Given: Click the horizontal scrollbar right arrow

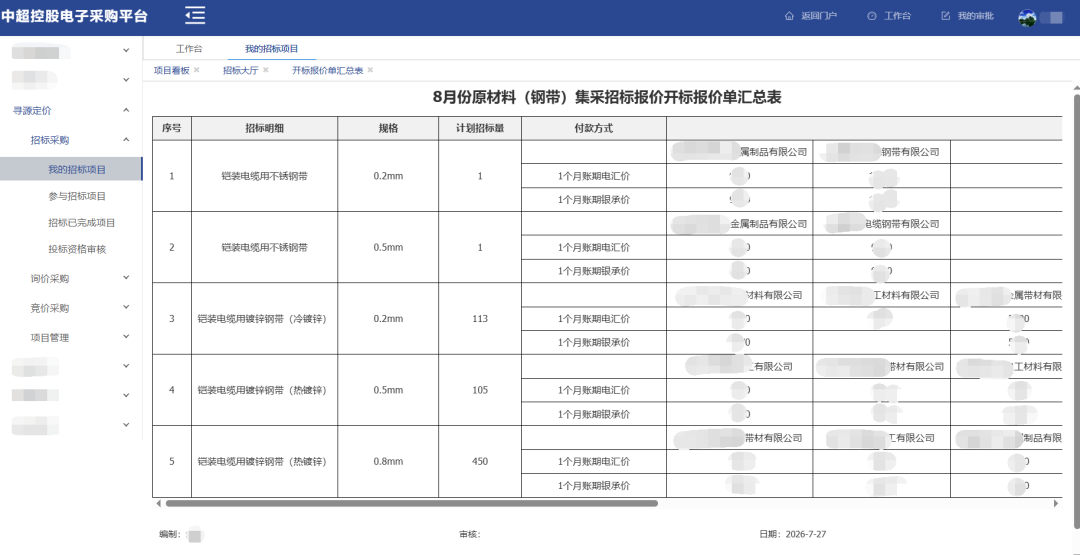Looking at the screenshot, I should point(1057,503).
